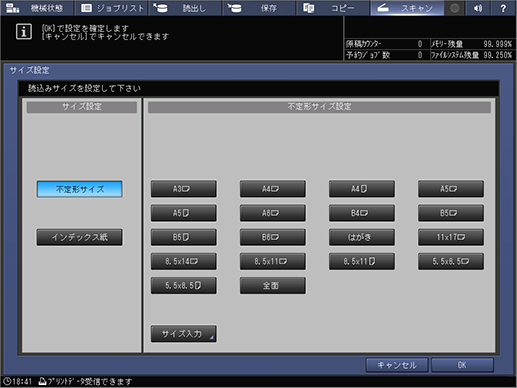
Task: Open the サイズ入力 size input dialog
Action: [x=184, y=334]
